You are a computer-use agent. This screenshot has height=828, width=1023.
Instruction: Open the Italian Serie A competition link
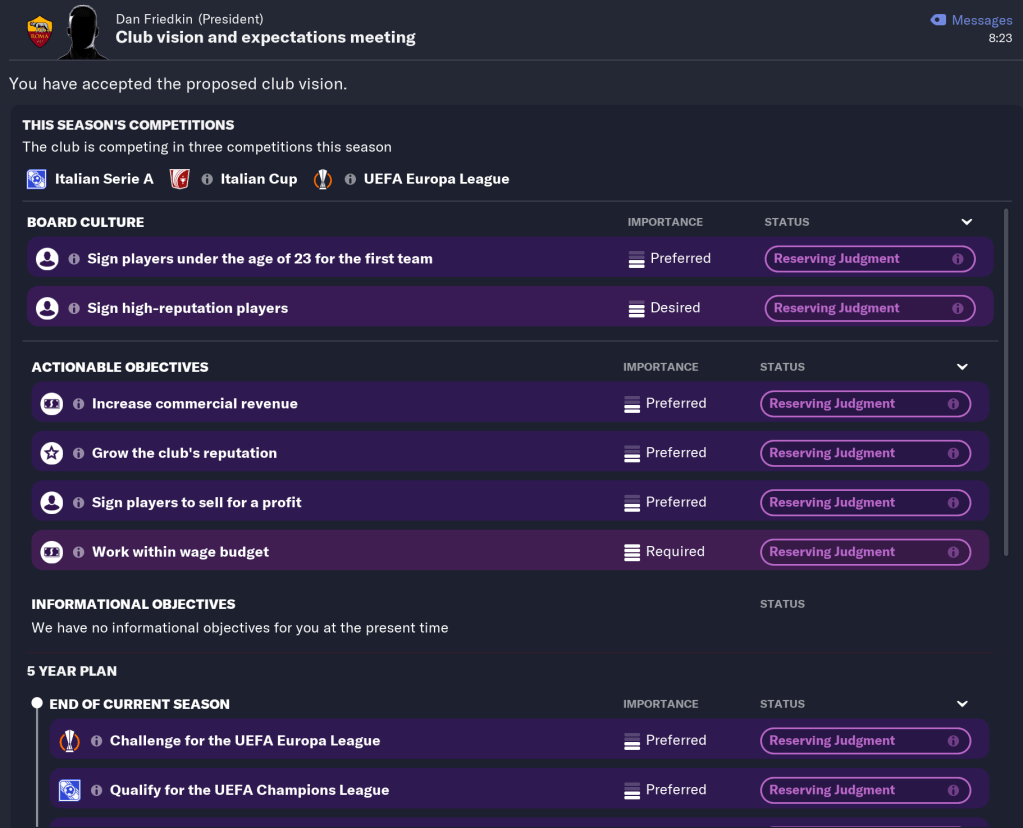pyautogui.click(x=104, y=179)
